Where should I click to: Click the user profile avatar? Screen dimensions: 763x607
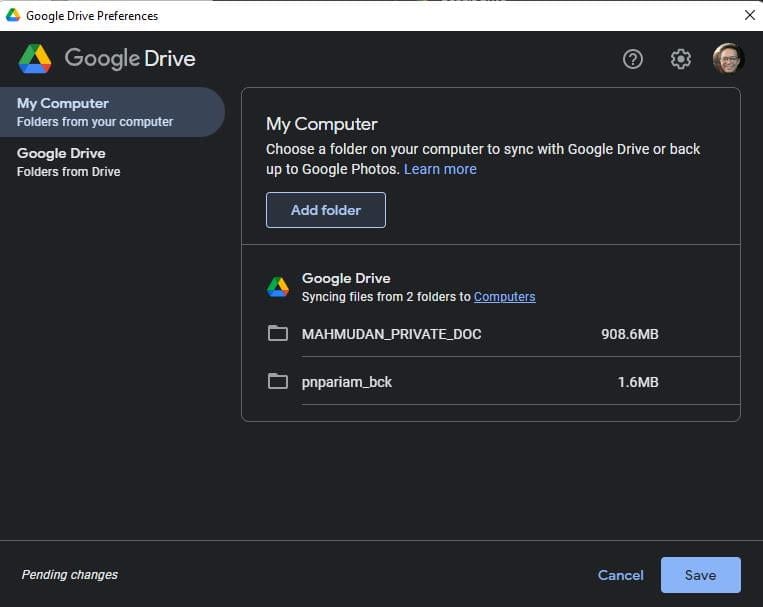pos(728,59)
